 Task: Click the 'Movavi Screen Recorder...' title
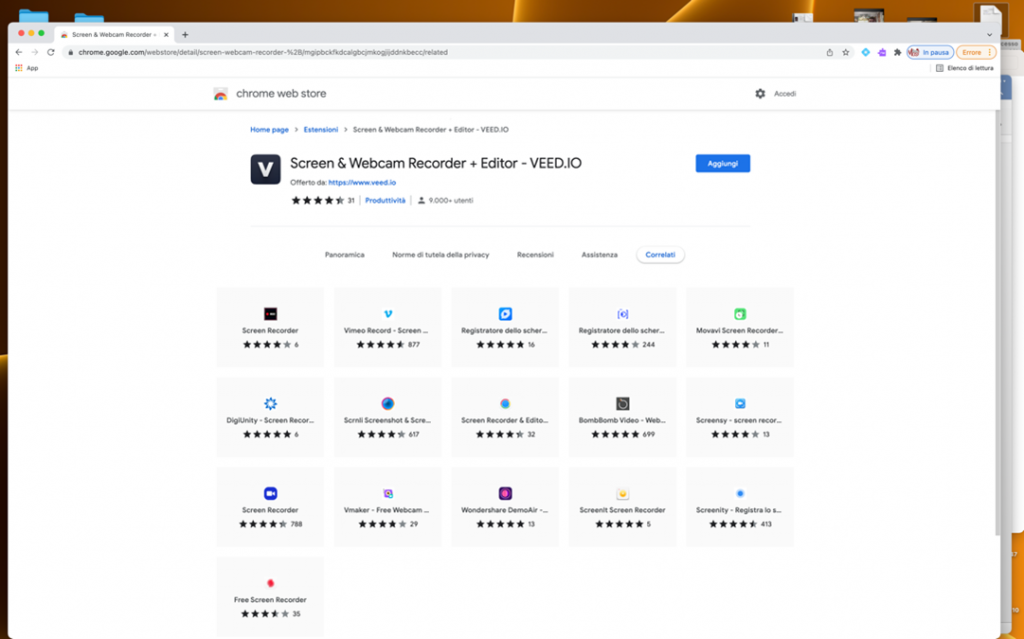coord(739,331)
